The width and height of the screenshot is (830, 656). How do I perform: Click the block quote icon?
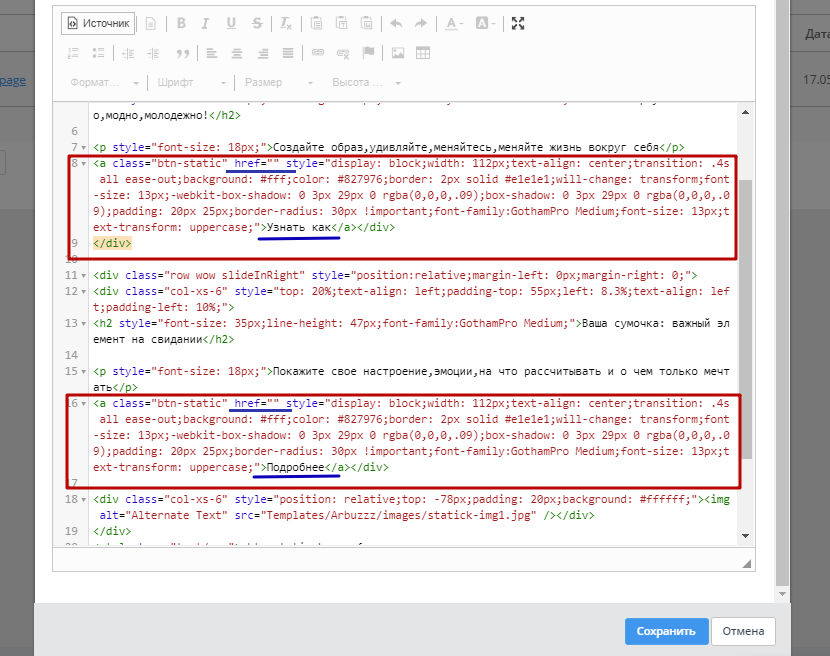(182, 53)
